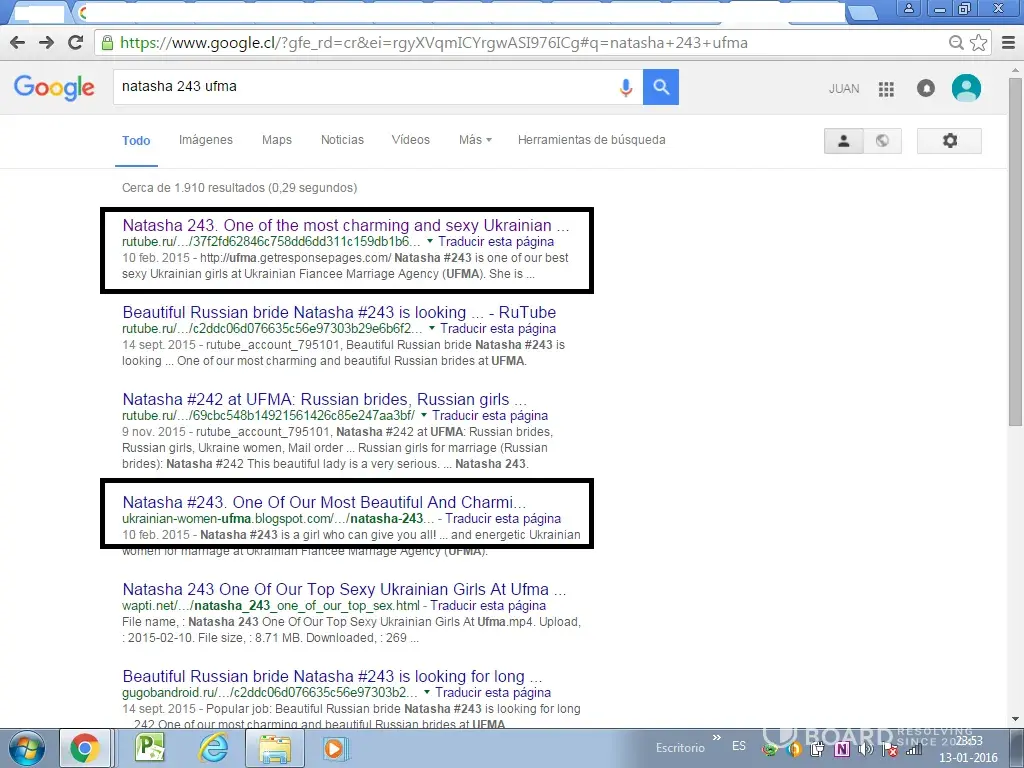Viewport: 1024px width, 768px height.
Task: Switch to global results globe button
Action: click(881, 141)
